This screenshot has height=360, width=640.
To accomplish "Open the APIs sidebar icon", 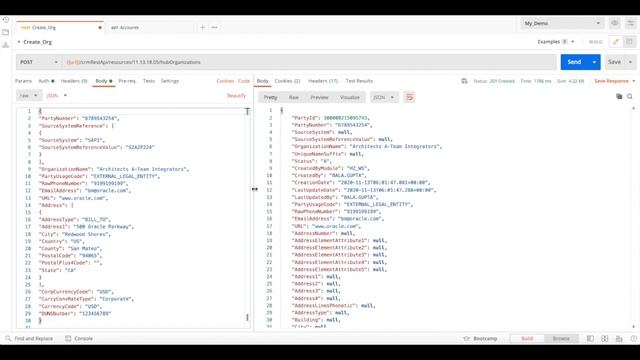I will pyautogui.click(x=6, y=45).
